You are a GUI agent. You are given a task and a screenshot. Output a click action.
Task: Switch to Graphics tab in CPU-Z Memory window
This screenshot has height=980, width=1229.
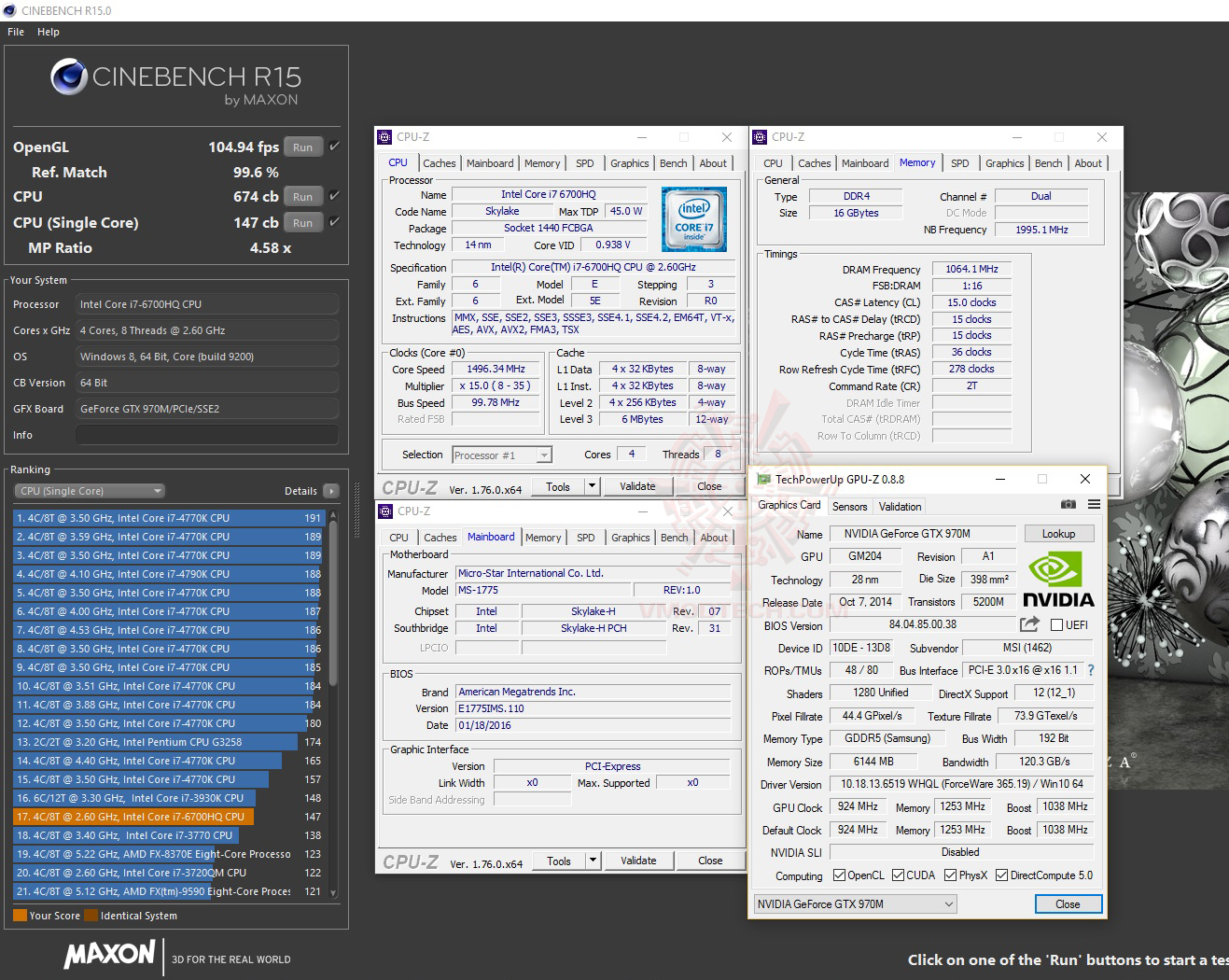click(1005, 163)
